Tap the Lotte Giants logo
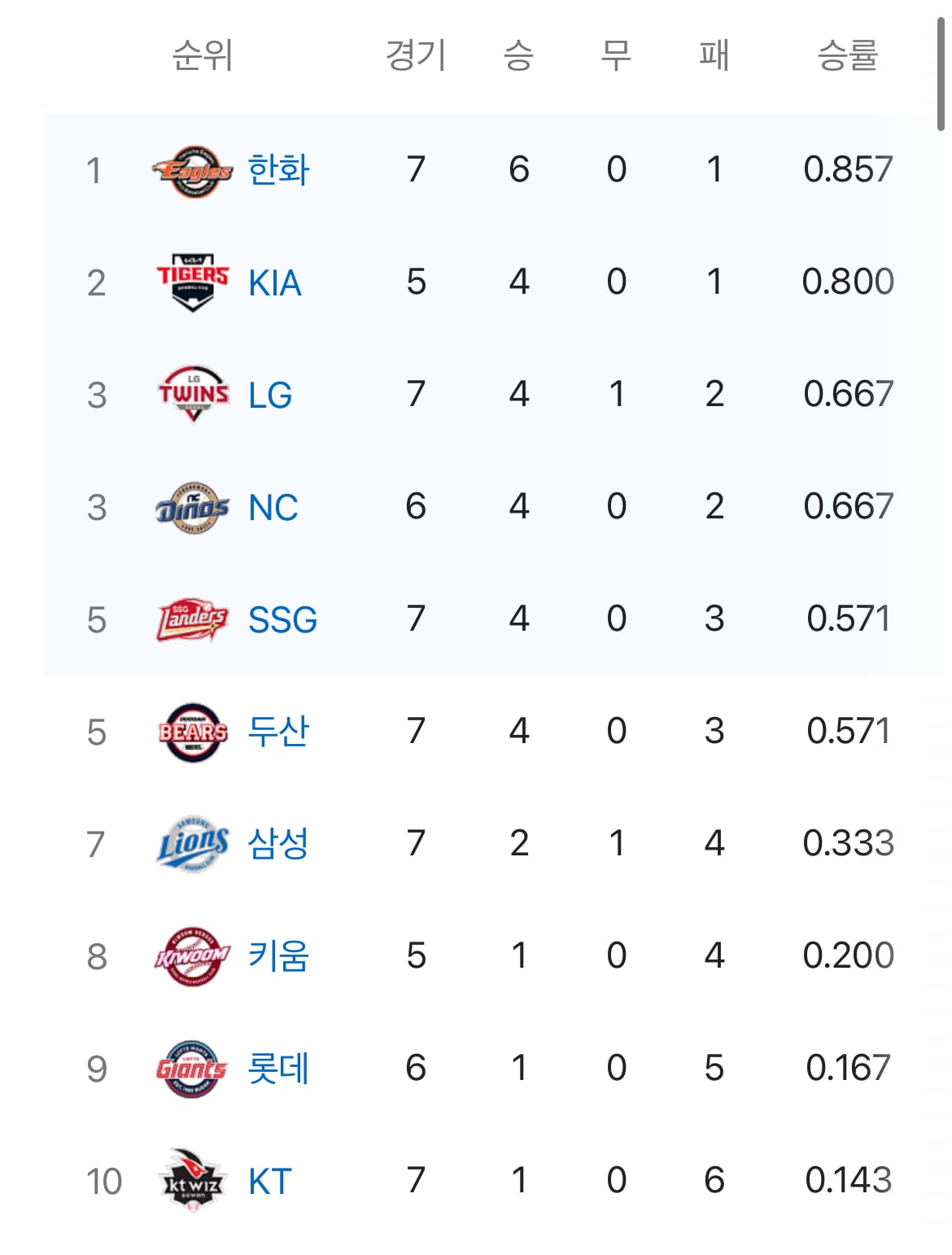 (192, 1069)
